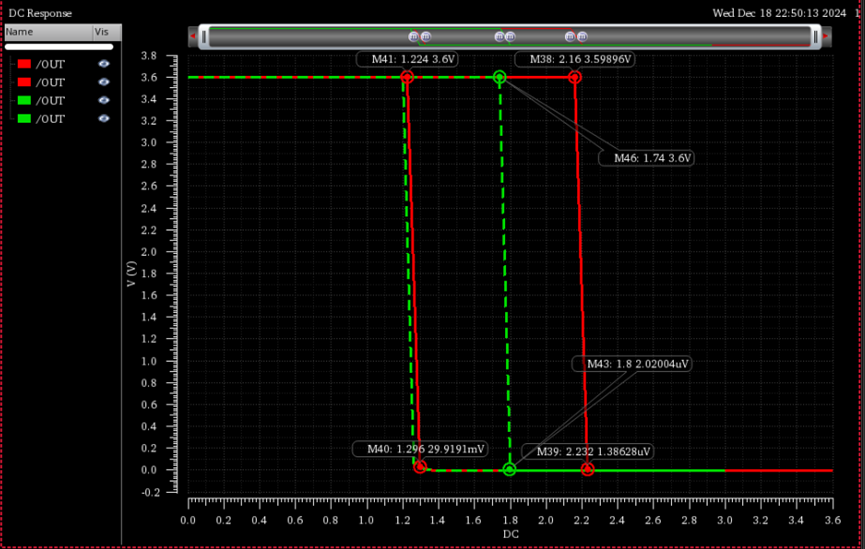865x549 pixels.
Task: Click red circle marker M40 near the 0V line
Action: (x=420, y=467)
